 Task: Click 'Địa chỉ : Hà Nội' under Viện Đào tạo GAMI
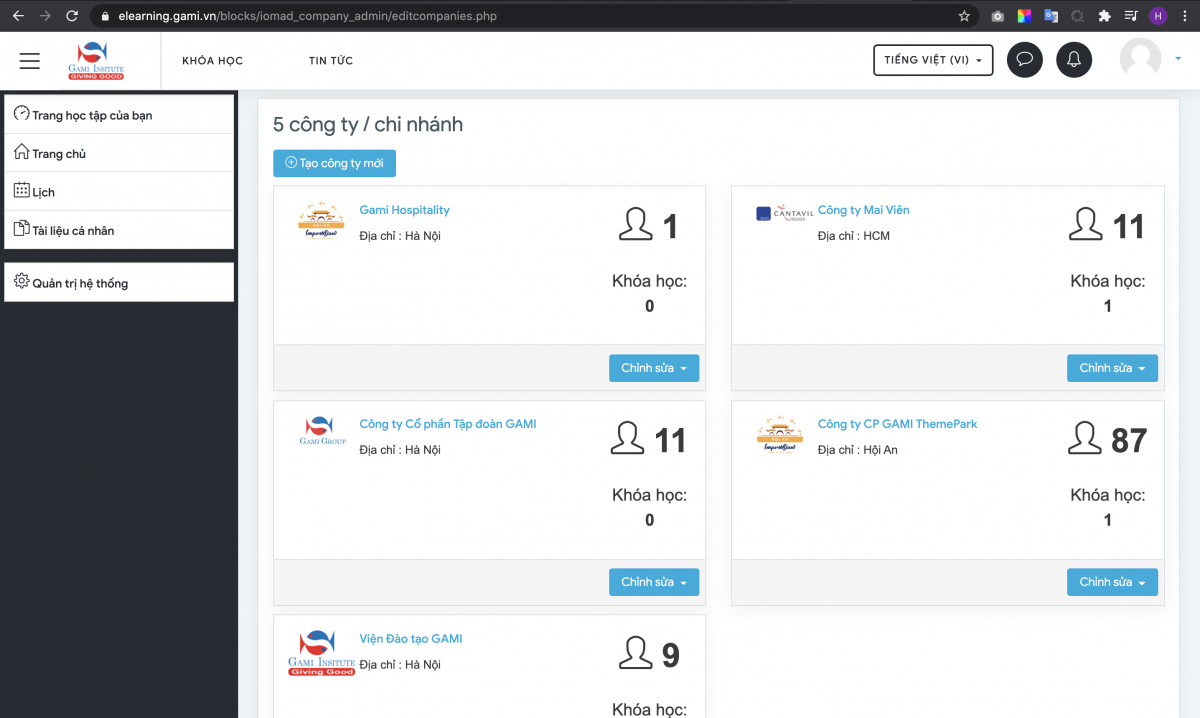click(x=400, y=665)
